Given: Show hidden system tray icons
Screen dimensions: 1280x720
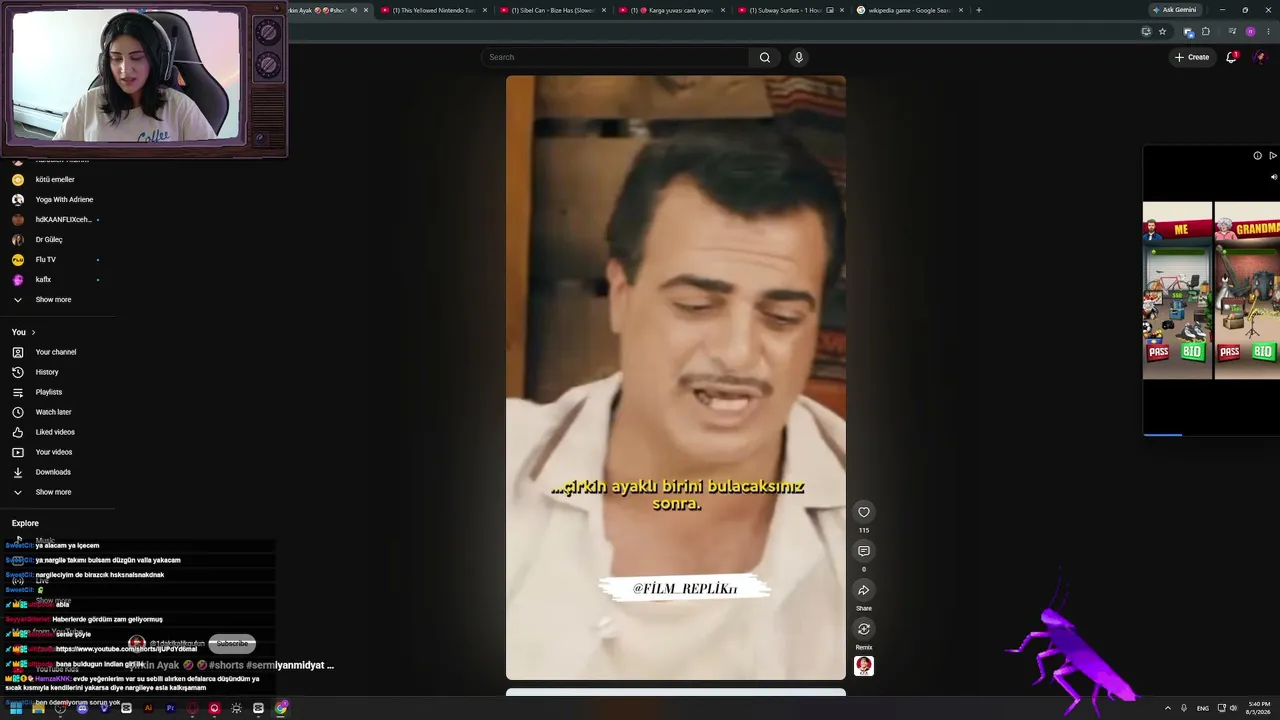Looking at the screenshot, I should tap(1167, 708).
